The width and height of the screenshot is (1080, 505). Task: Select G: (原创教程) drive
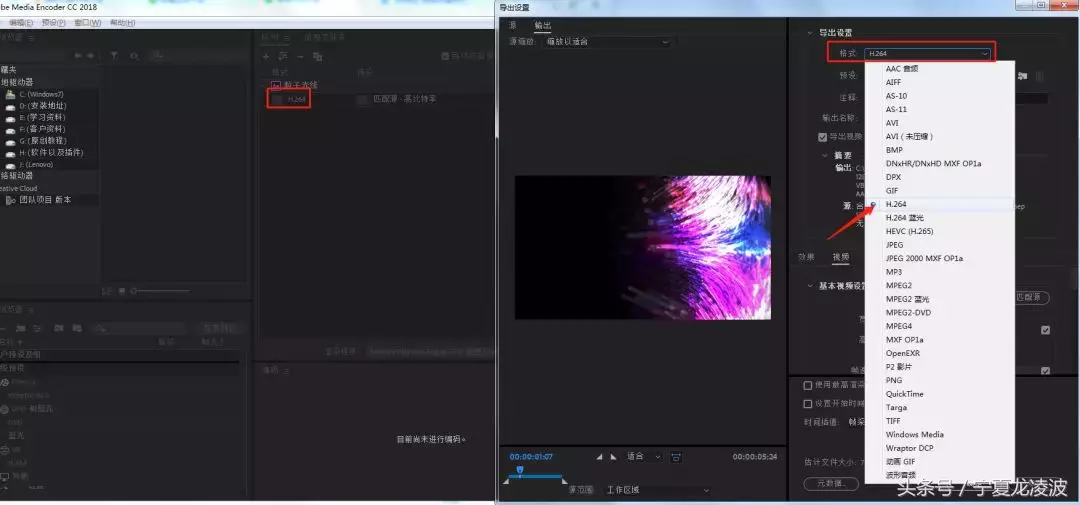(x=41, y=141)
